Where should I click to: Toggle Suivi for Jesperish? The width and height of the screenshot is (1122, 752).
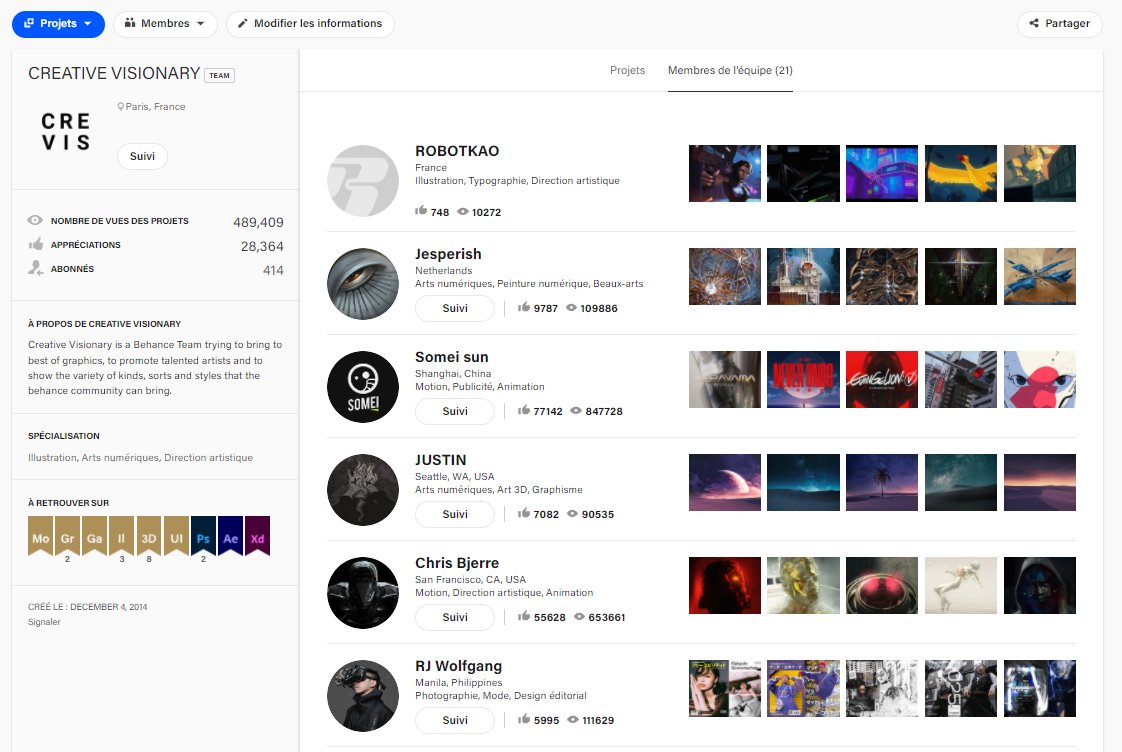point(454,308)
